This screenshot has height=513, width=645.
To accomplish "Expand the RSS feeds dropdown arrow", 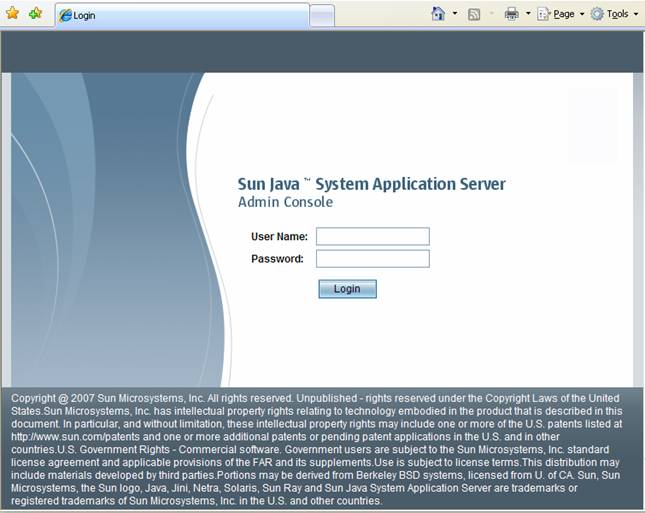I will click(490, 14).
